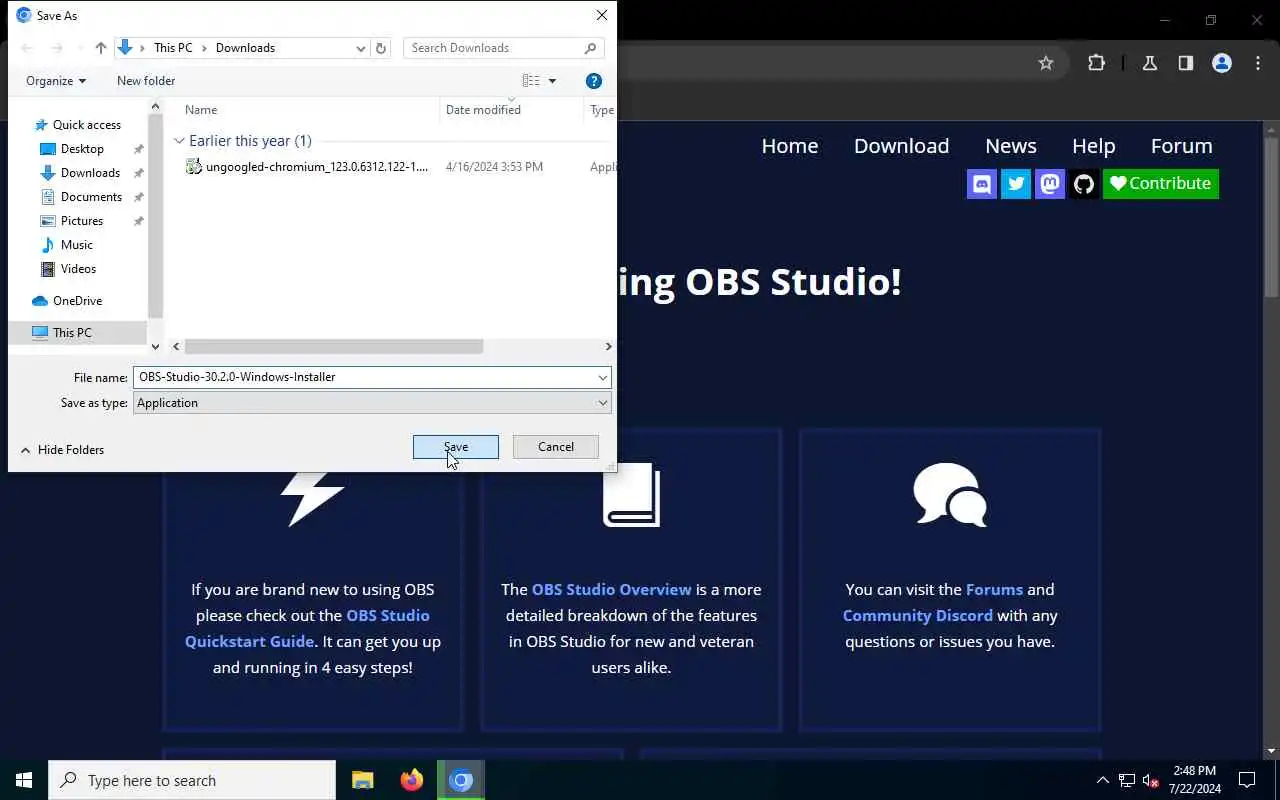Collapse the Hide Folders section
The width and height of the screenshot is (1280, 800).
pyautogui.click(x=62, y=450)
